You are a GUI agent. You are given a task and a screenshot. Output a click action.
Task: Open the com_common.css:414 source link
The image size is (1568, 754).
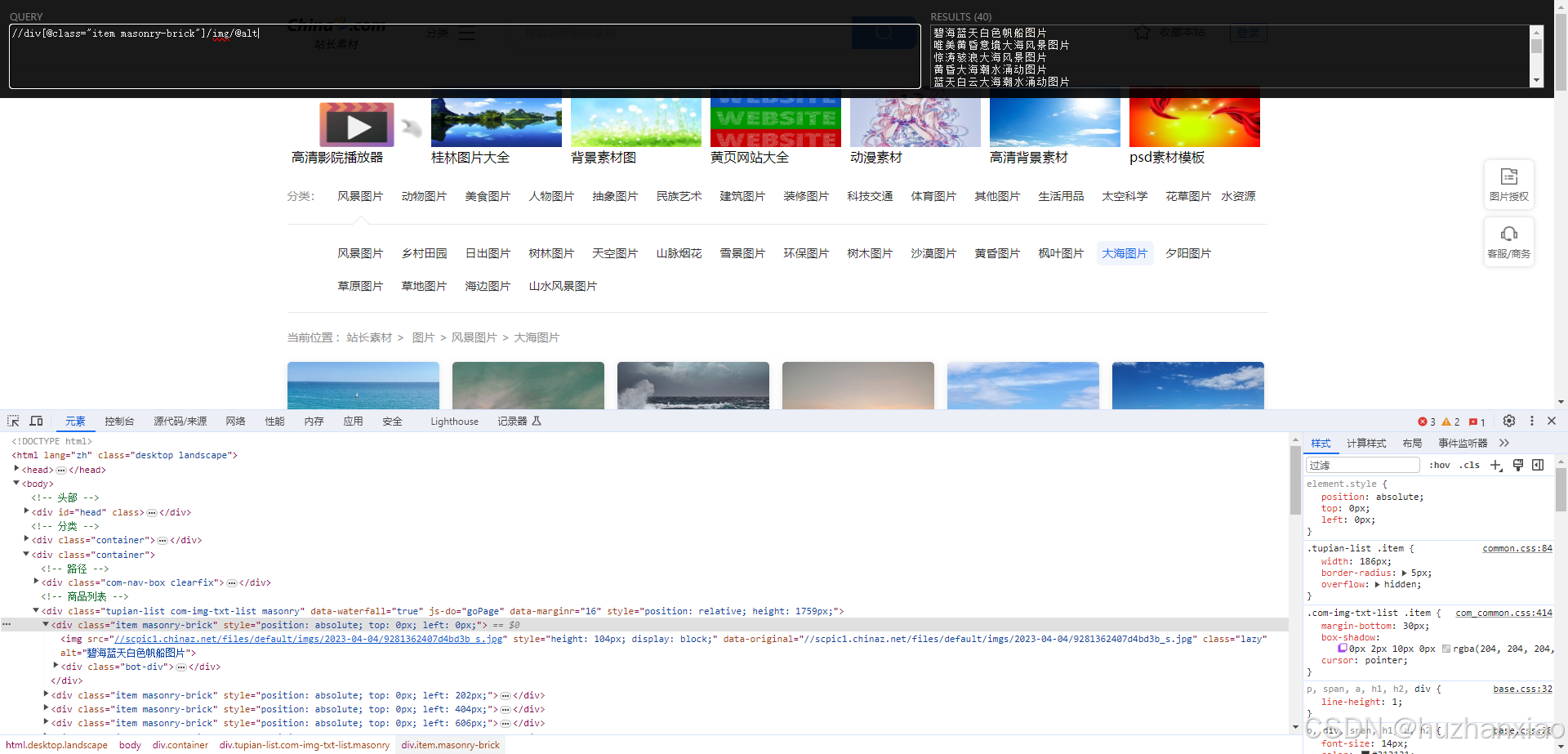(x=1503, y=613)
